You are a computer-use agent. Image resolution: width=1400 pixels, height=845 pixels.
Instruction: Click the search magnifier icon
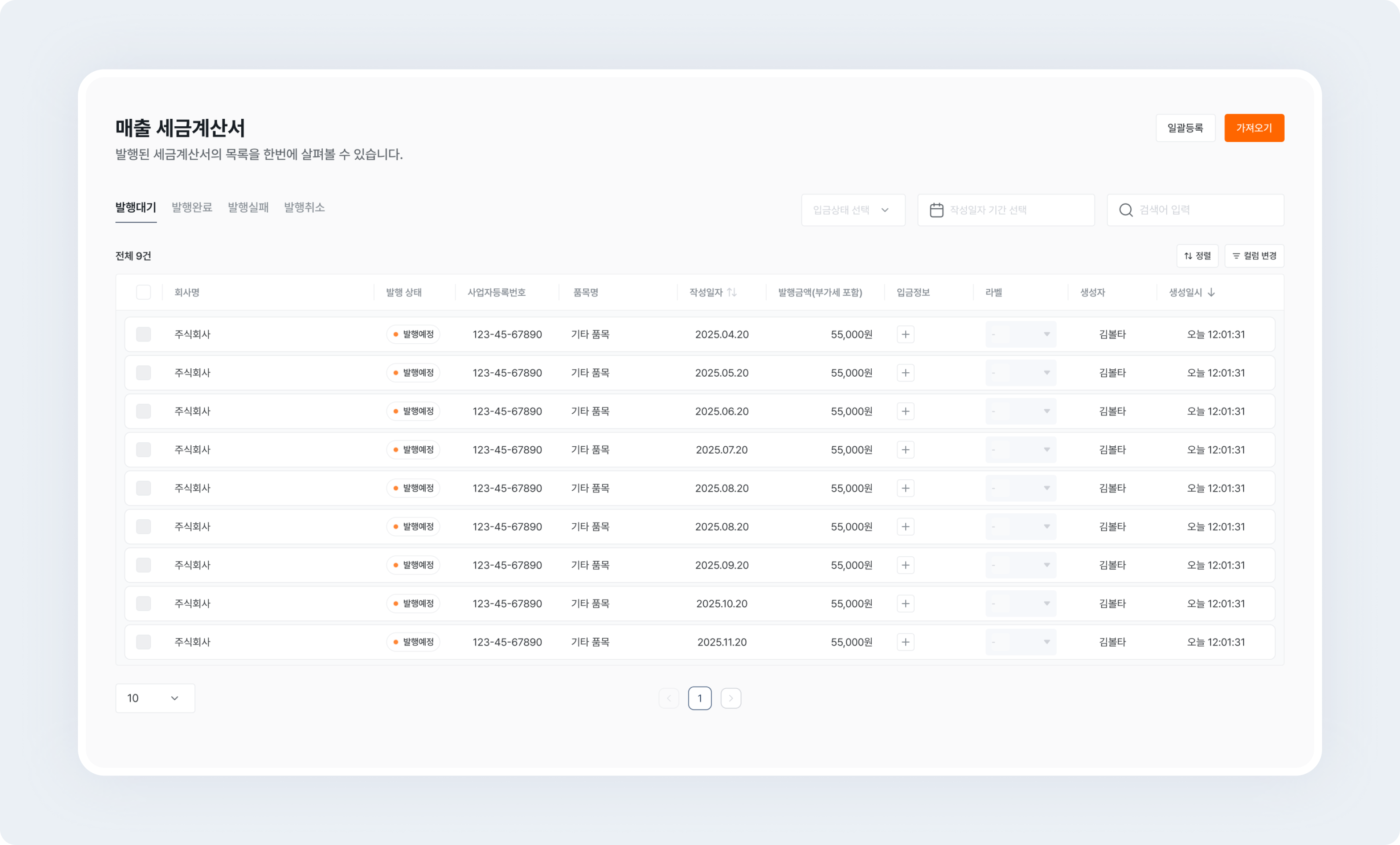[x=1126, y=209]
